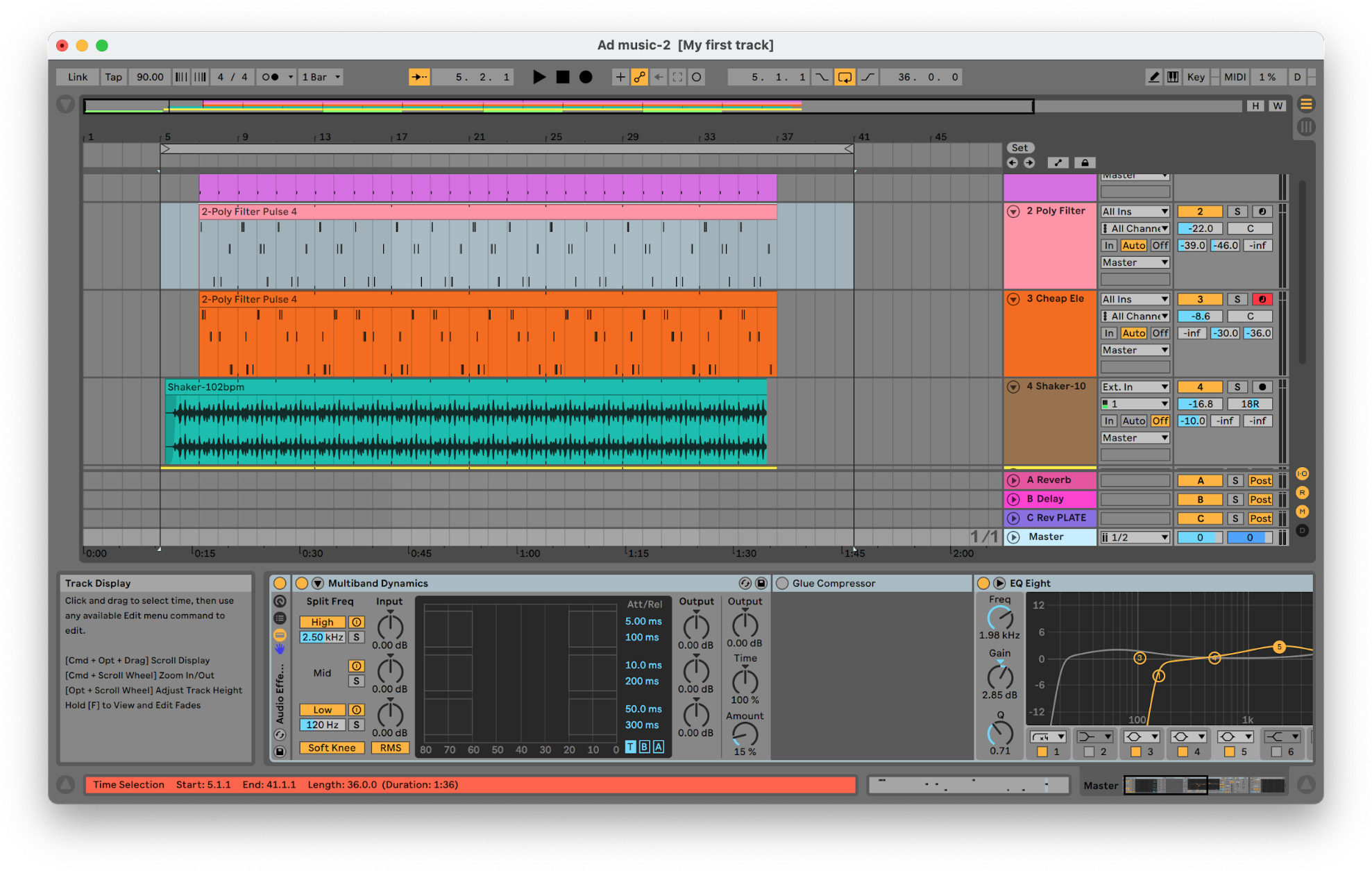
Task: Deactivate track 4 Shaker activator
Action: tap(1200, 387)
